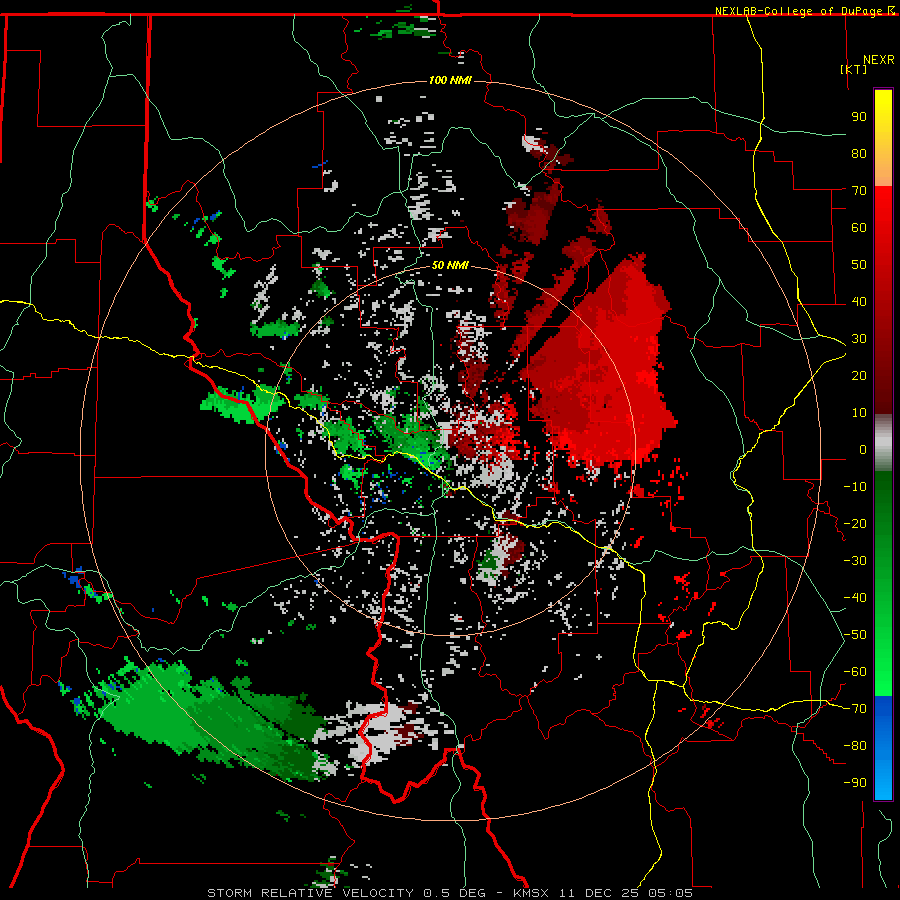This screenshot has height=900, width=900.
Task: Click the -90 value on velocity scale
Action: click(855, 783)
